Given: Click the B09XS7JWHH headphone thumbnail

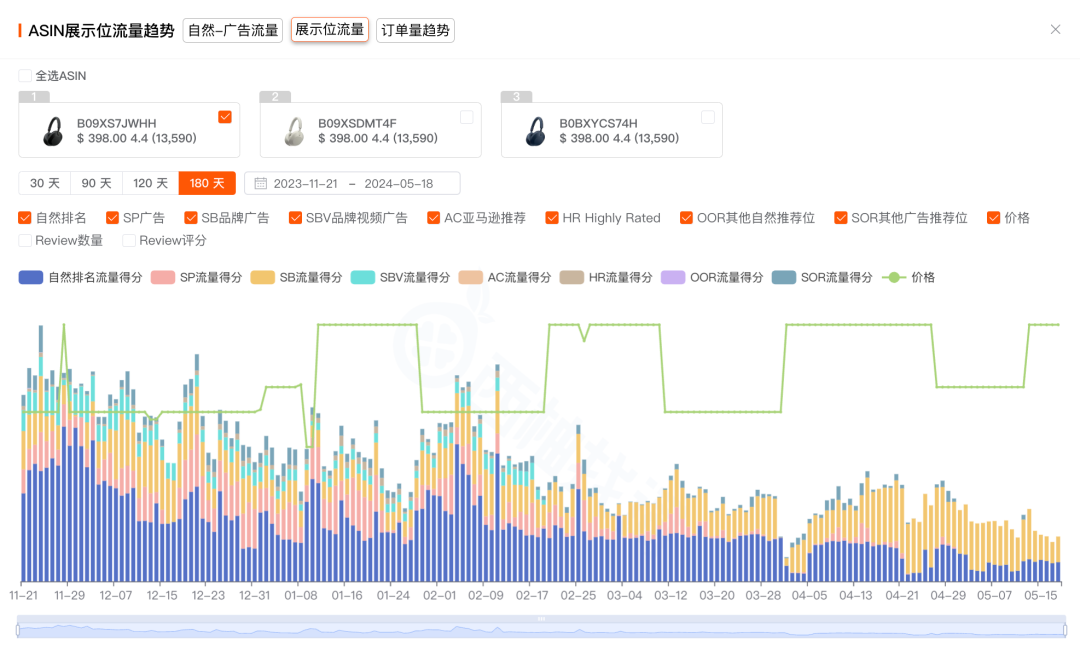Looking at the screenshot, I should click(x=52, y=129).
